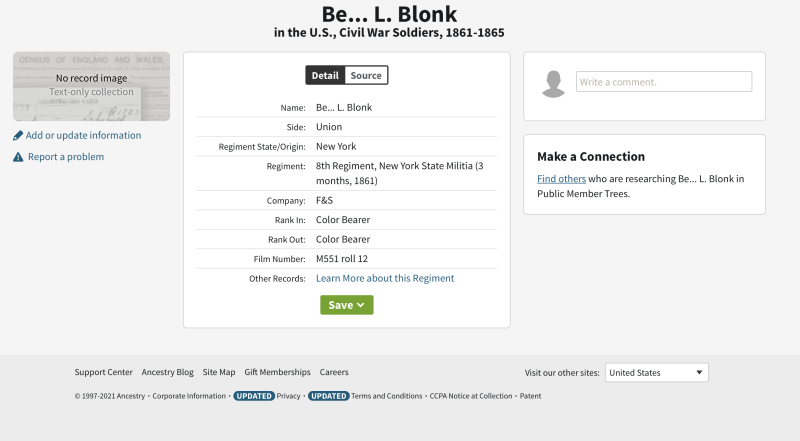Screen dimensions: 800x441
Task: Open Add or update information link
Action: 83,136
